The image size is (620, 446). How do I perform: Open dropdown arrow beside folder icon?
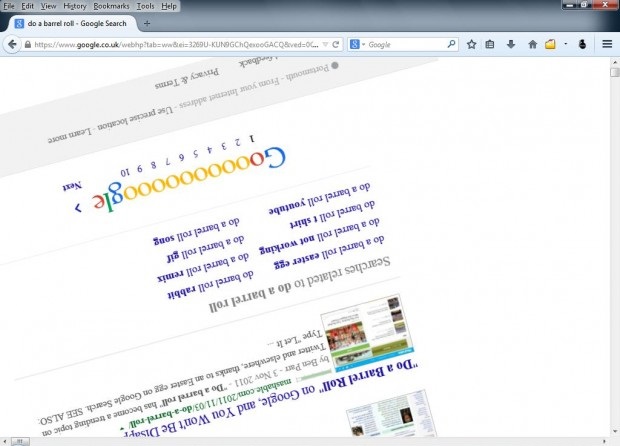tap(566, 44)
